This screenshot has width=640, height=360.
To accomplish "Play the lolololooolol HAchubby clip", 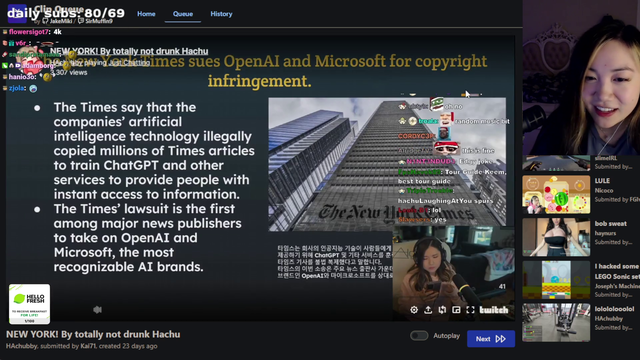I will (556, 322).
